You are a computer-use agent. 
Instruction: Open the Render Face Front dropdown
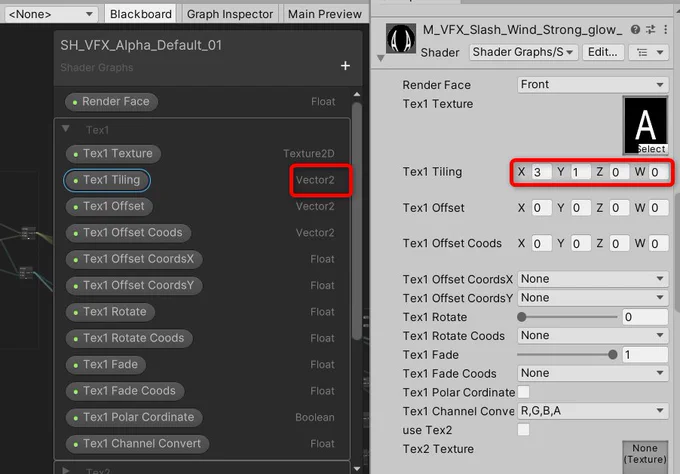click(592, 85)
